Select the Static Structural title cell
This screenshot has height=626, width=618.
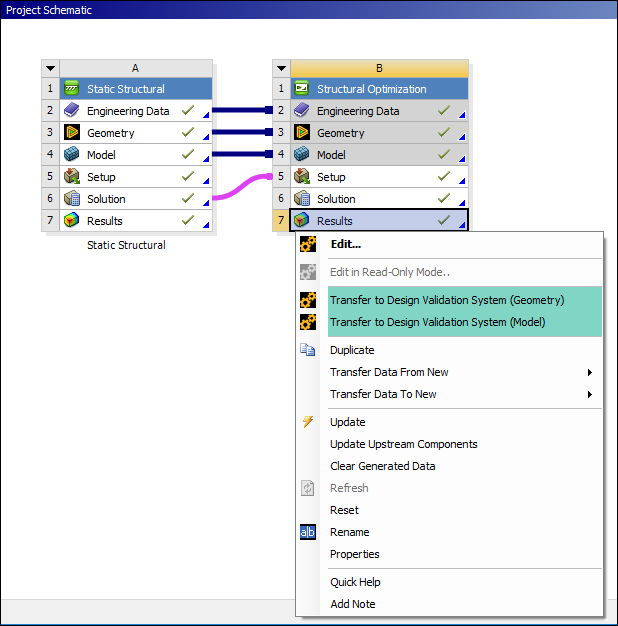pos(136,88)
